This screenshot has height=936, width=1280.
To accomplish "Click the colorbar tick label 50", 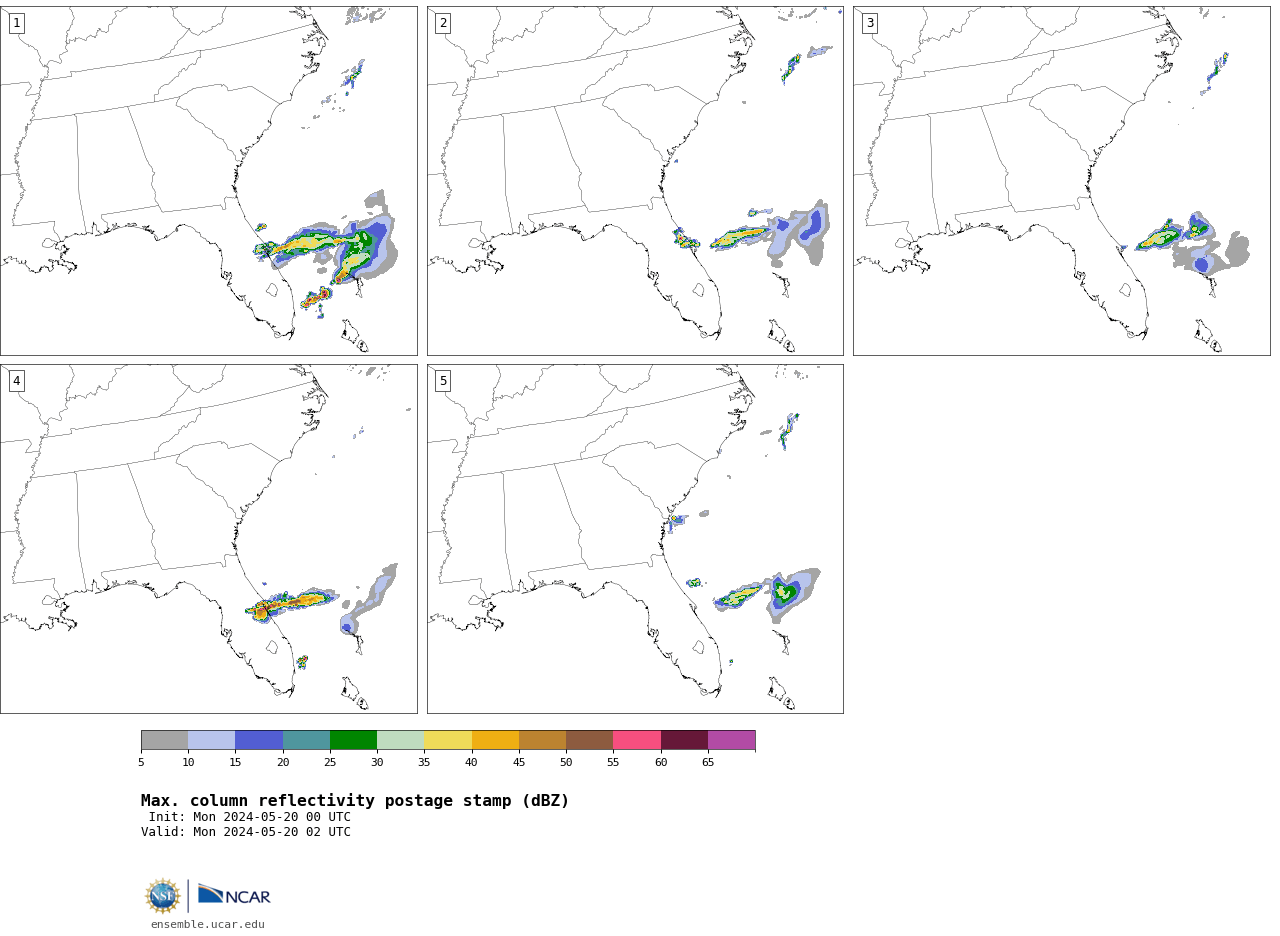I will coord(566,763).
